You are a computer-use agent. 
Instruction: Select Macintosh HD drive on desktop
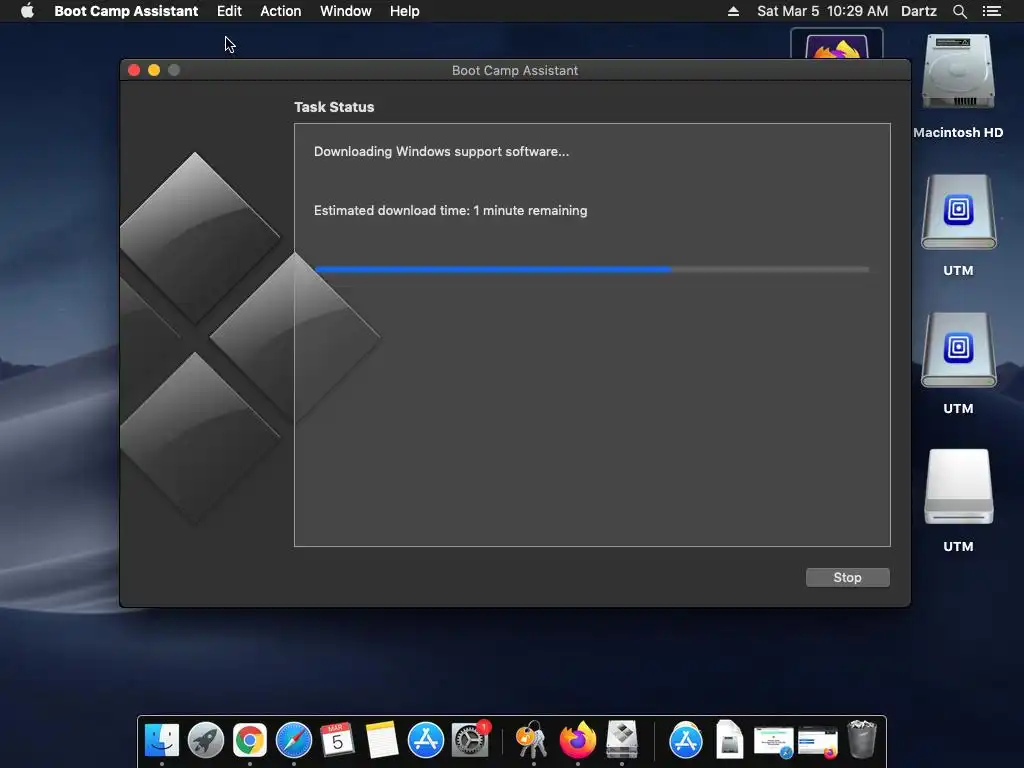coord(958,72)
